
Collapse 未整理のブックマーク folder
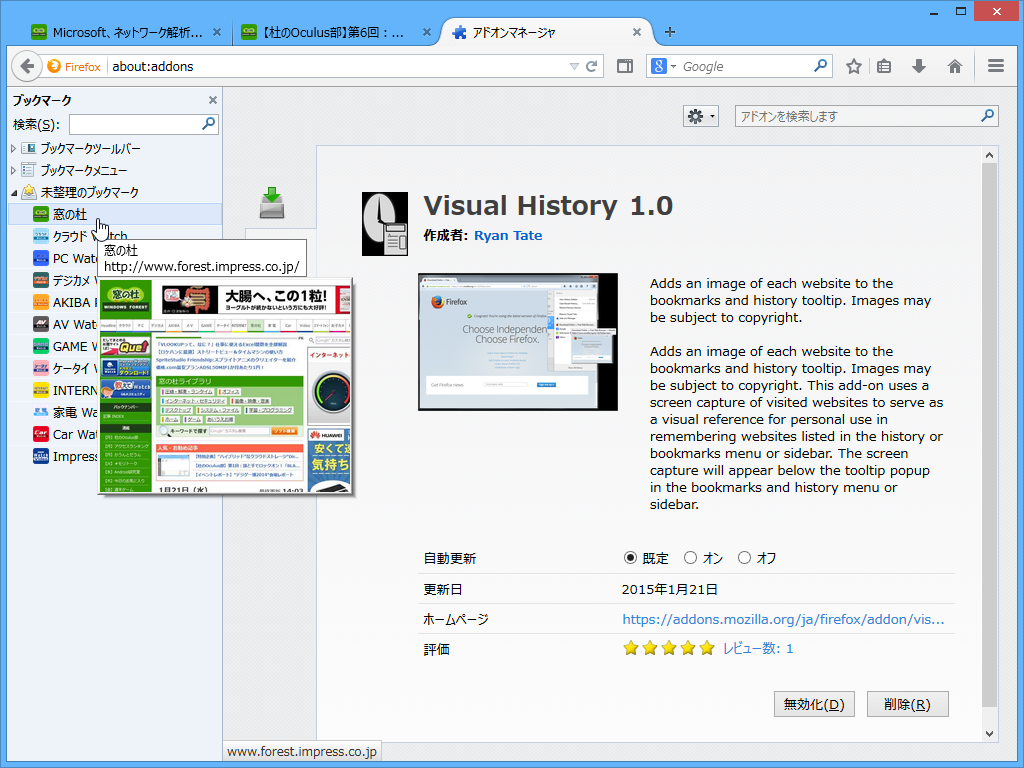click(x=14, y=193)
